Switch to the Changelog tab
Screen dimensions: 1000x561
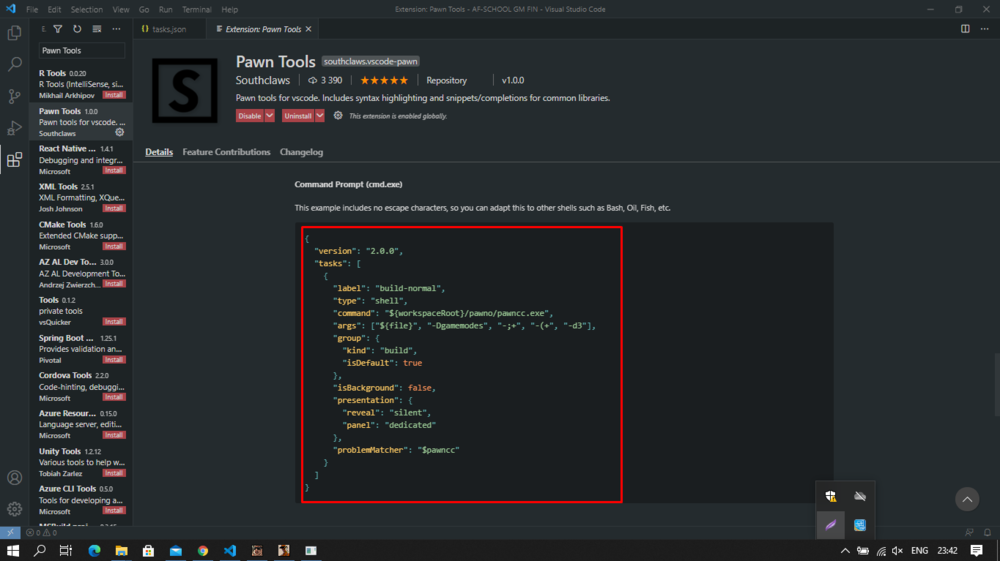click(301, 152)
